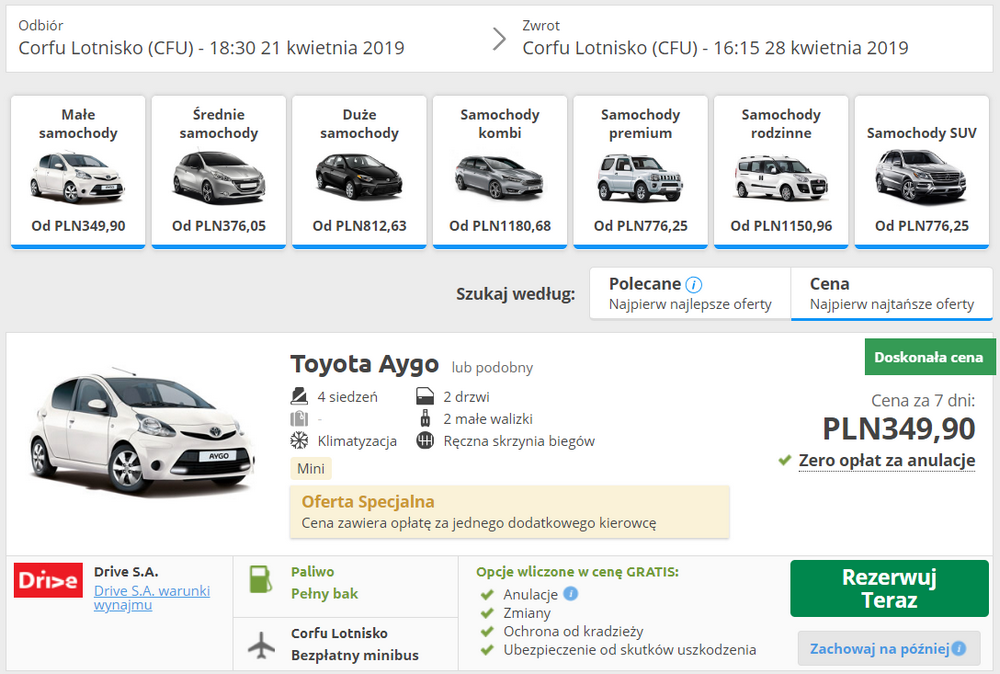Select the Małe samochody category card
1000x674 pixels.
[x=78, y=172]
